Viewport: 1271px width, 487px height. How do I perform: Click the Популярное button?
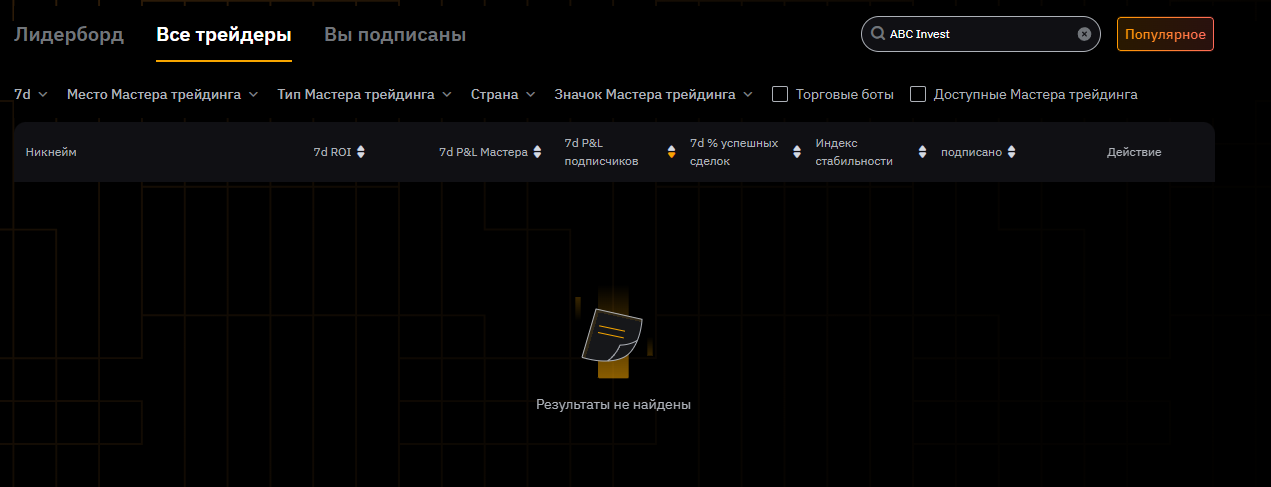point(1165,34)
